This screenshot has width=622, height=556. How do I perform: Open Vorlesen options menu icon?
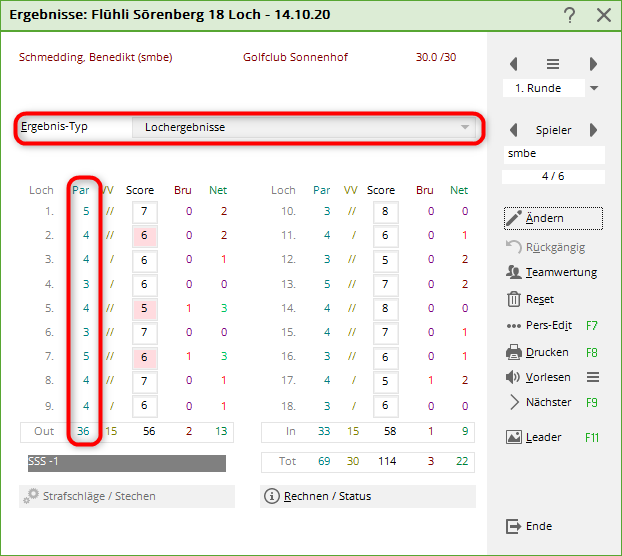592,377
